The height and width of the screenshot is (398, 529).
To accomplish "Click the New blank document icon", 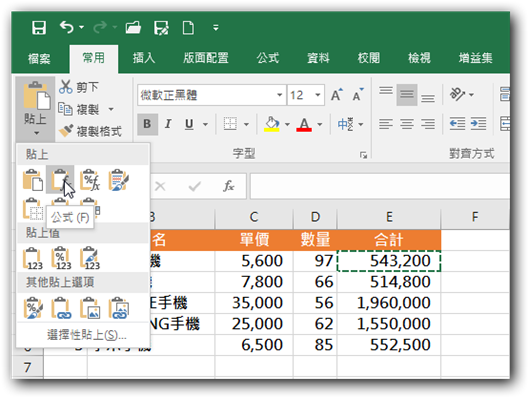I will [188, 28].
